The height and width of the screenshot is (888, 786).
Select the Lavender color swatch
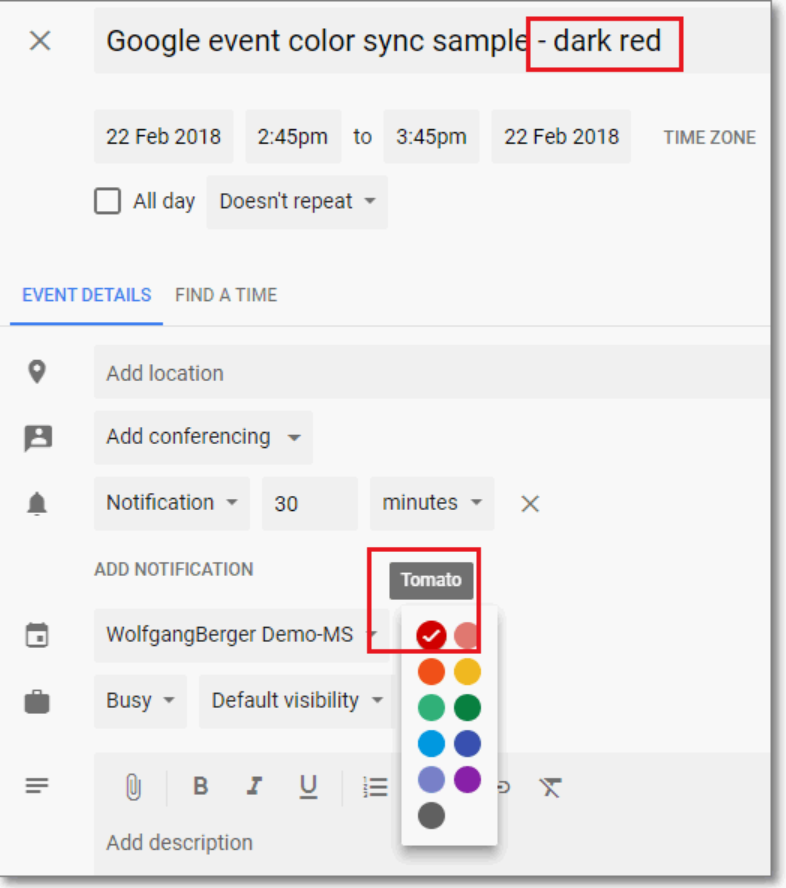(431, 780)
